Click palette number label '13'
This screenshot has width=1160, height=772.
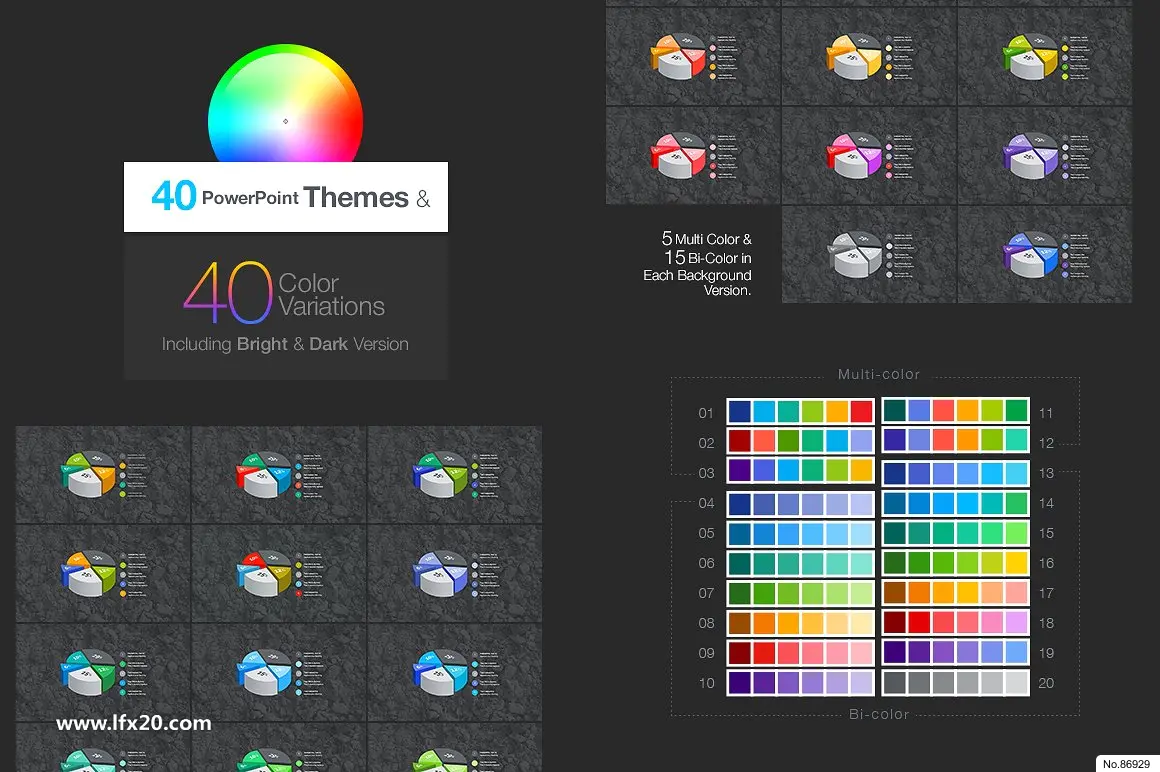click(x=1046, y=473)
